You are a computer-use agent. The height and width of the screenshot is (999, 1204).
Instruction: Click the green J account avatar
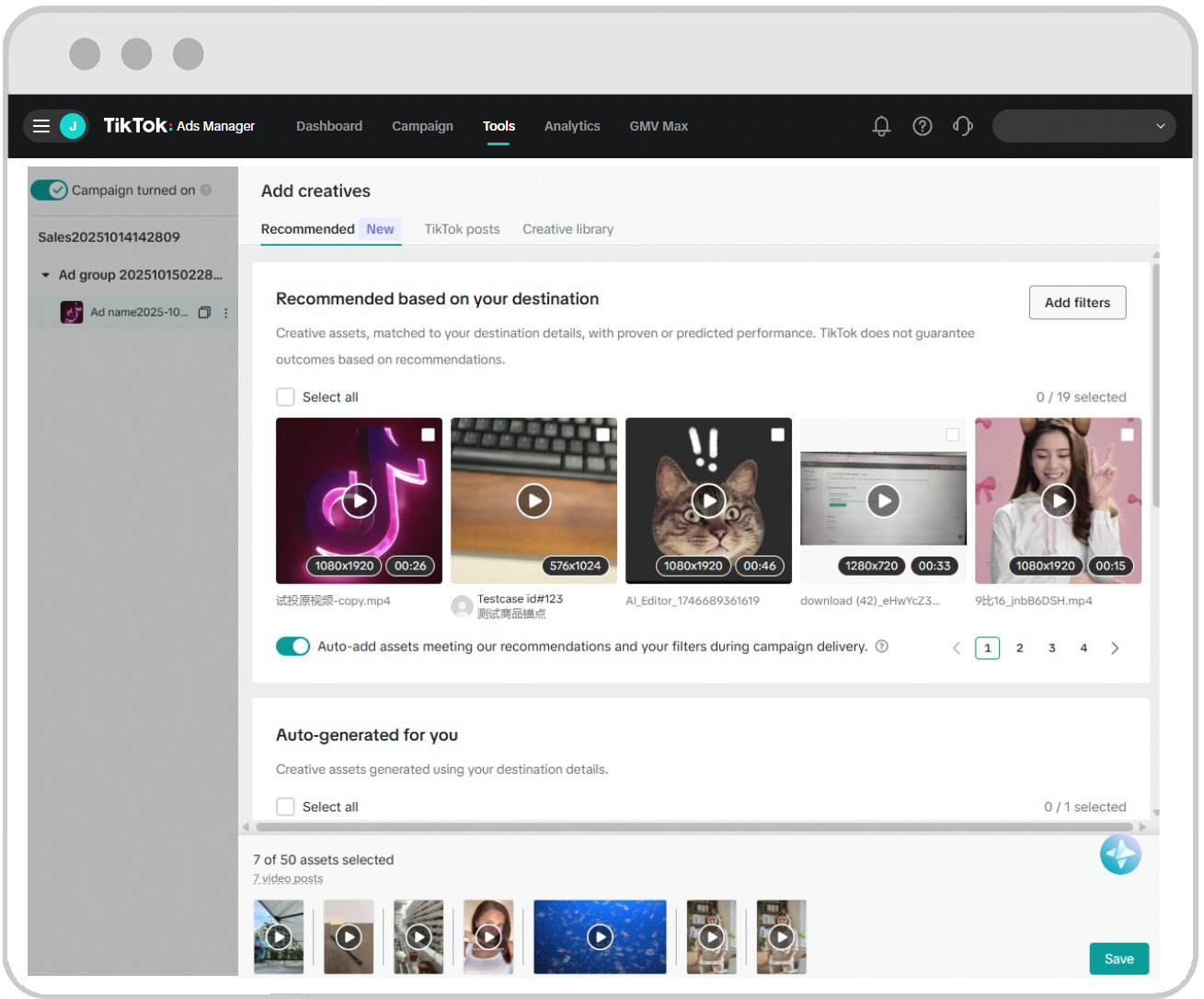click(73, 126)
